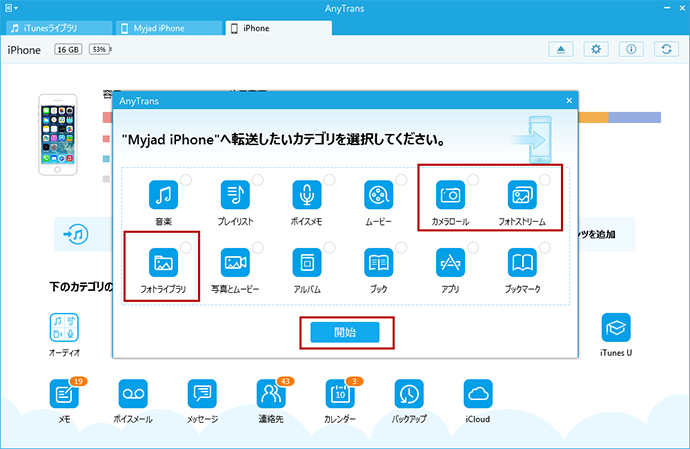Tick the radio circle for フォトストリーム

click(x=545, y=180)
